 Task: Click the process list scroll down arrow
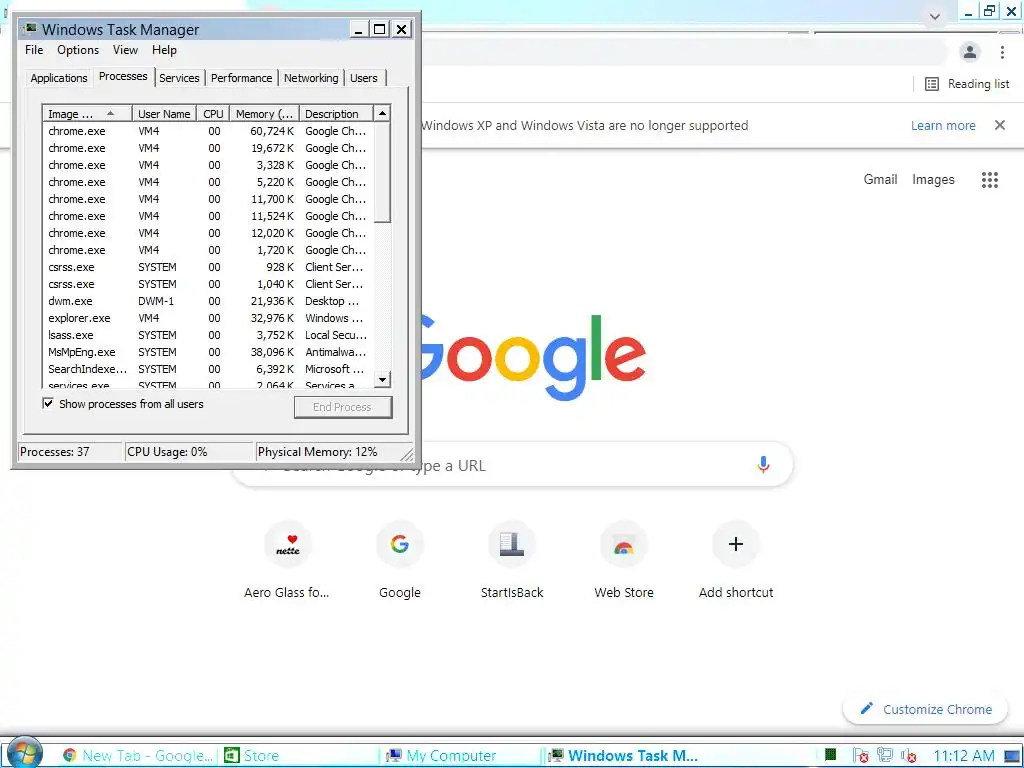[x=383, y=379]
